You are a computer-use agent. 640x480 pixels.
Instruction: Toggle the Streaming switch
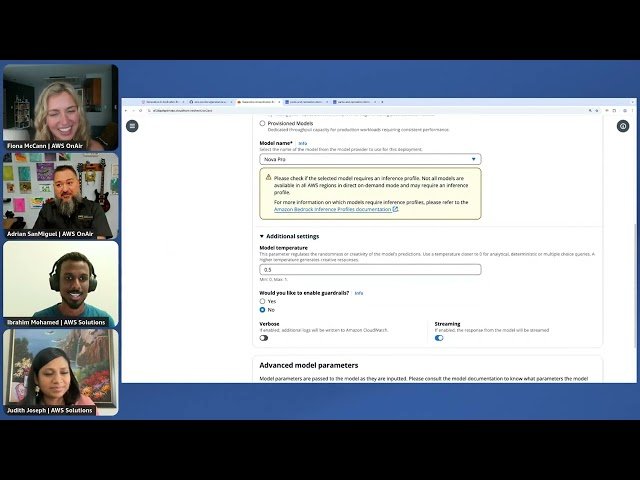[x=439, y=338]
